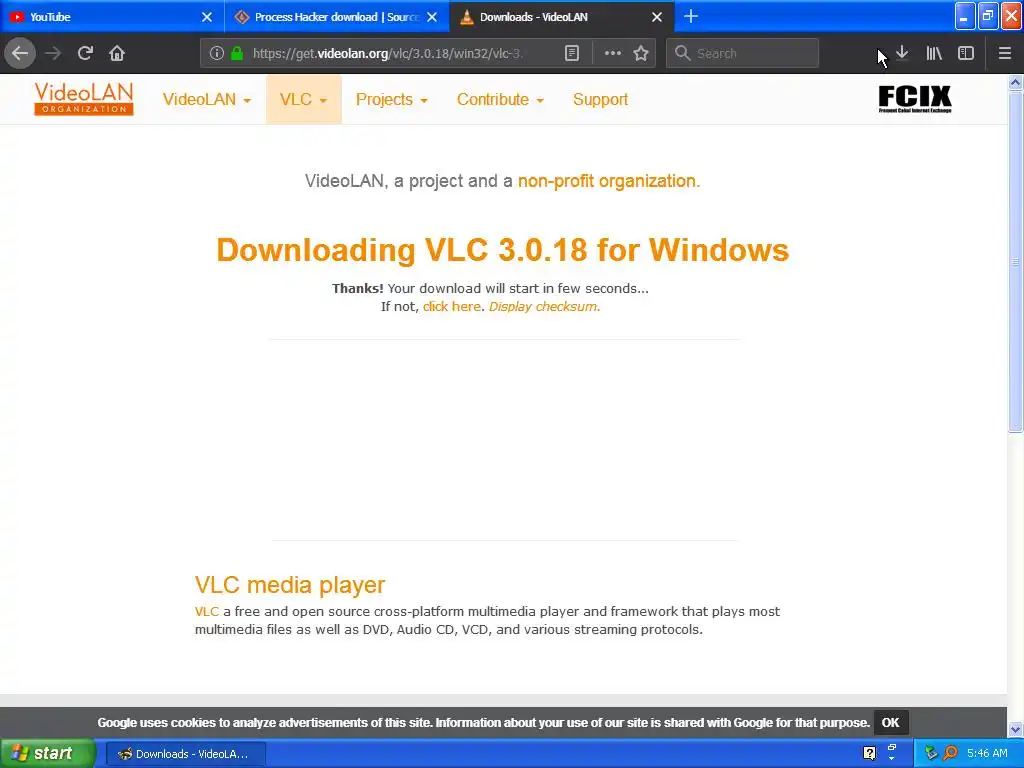The width and height of the screenshot is (1024, 768).
Task: Close the YouTube tab
Action: point(206,17)
